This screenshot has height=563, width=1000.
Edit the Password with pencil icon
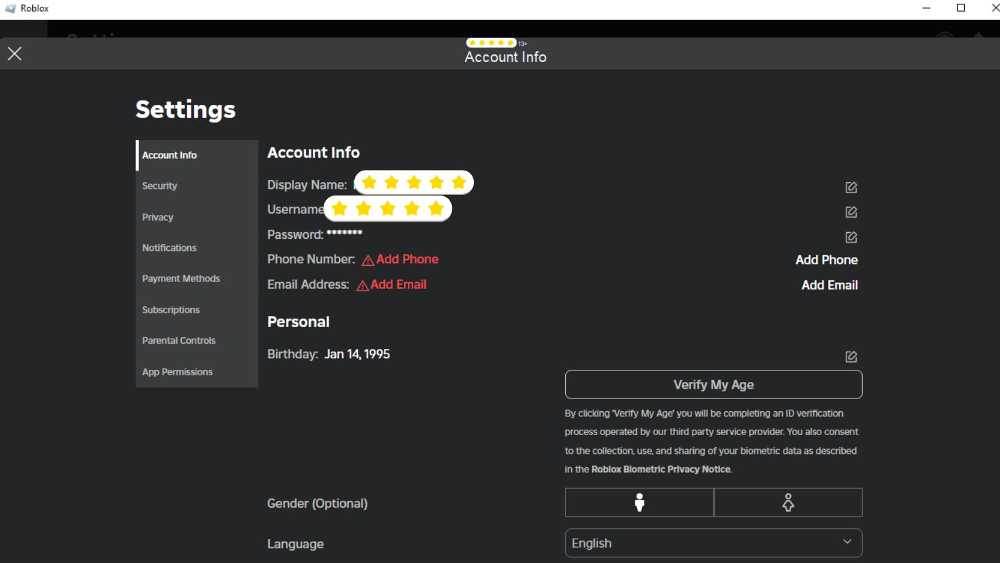[851, 237]
